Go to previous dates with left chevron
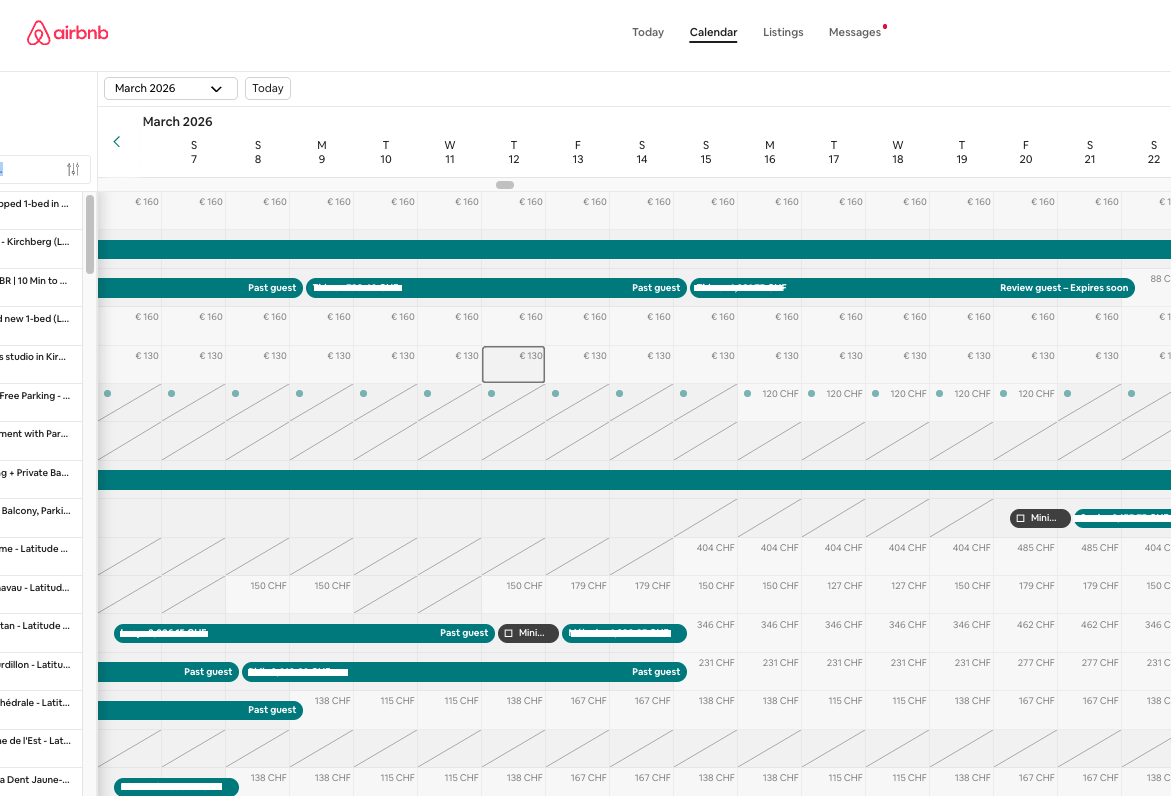Image resolution: width=1171 pixels, height=796 pixels. (117, 142)
